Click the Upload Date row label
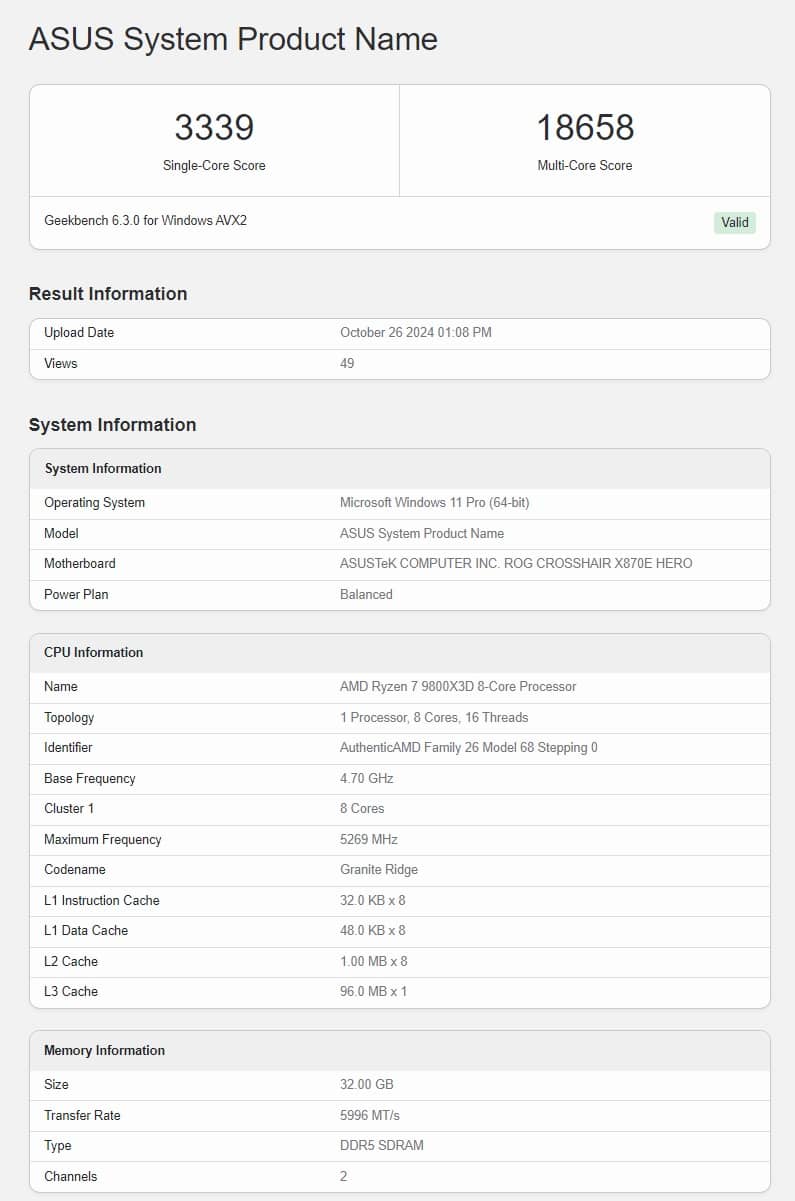The image size is (795, 1201). pos(79,332)
